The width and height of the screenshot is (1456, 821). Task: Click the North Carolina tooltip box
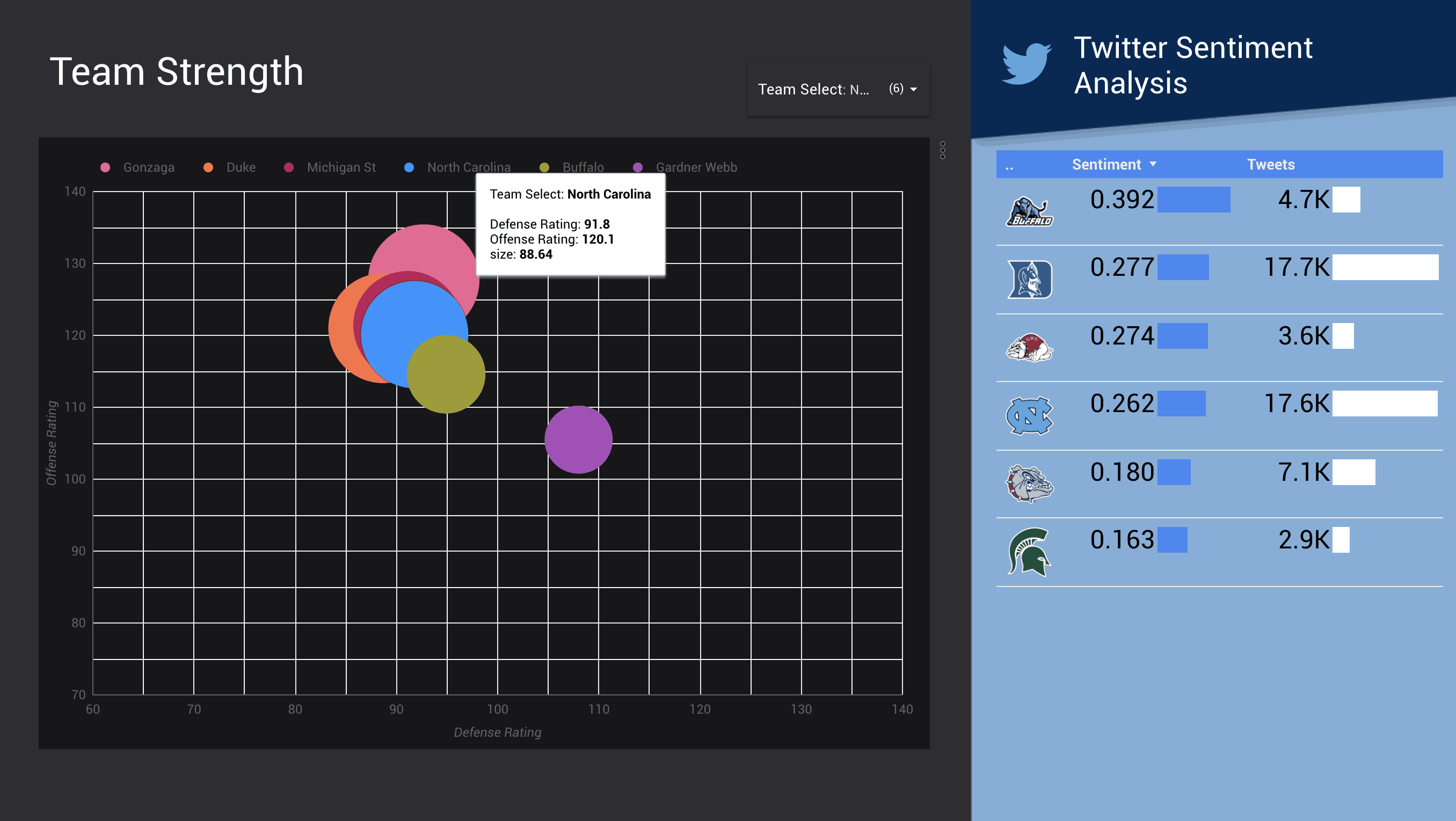click(x=570, y=224)
